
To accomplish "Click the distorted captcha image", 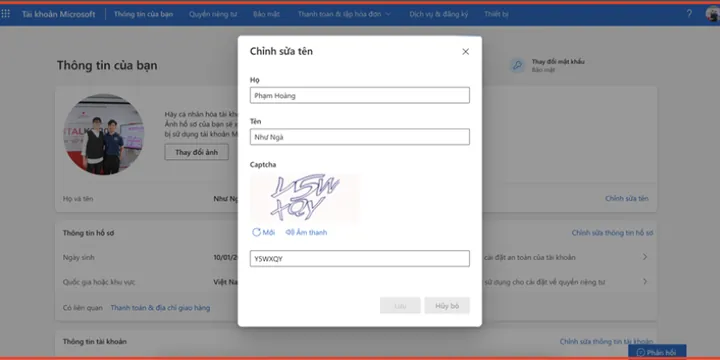I will click(x=305, y=198).
